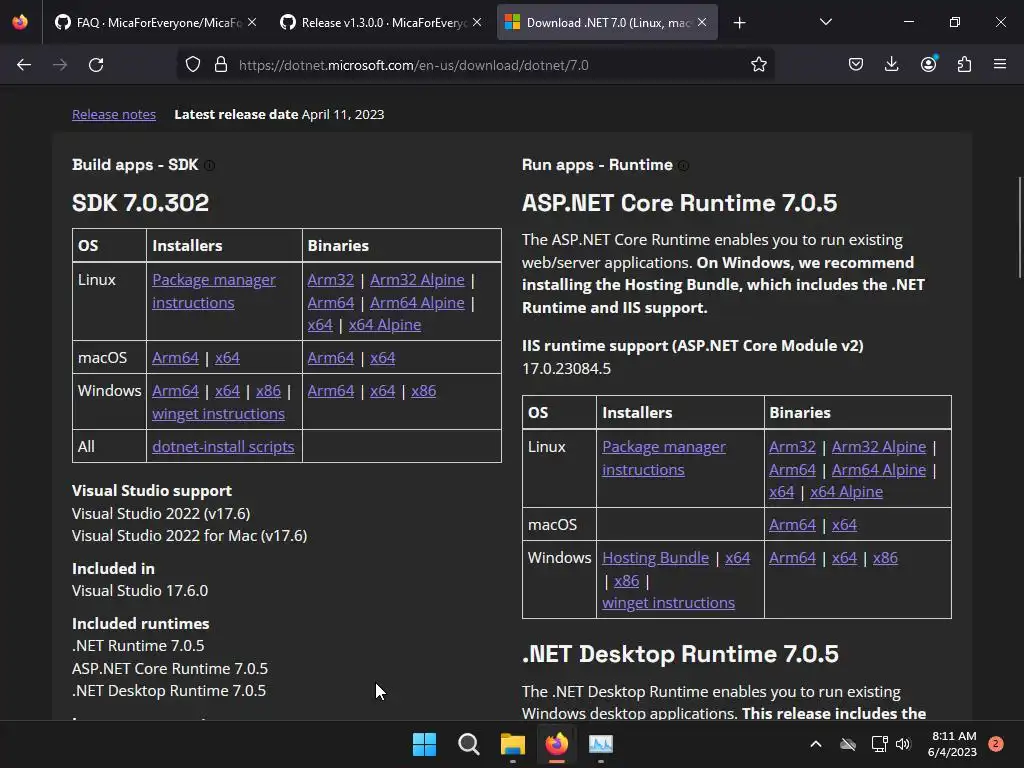Download the Windows Hosting Bundle
Image resolution: width=1024 pixels, height=768 pixels.
click(656, 558)
